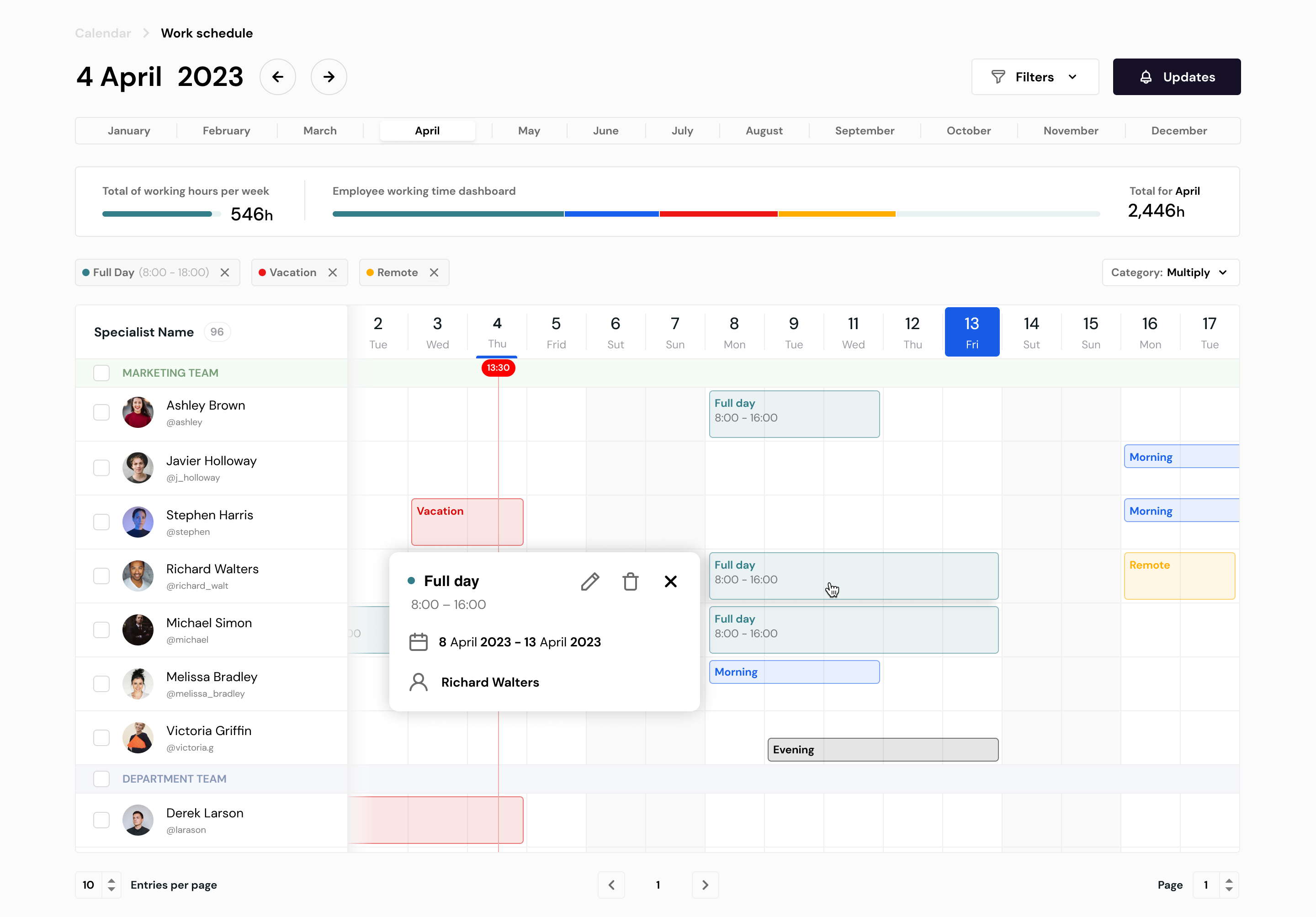Screen dimensions: 1316x917
Task: Select the 8 Mon date column header
Action: [734, 332]
